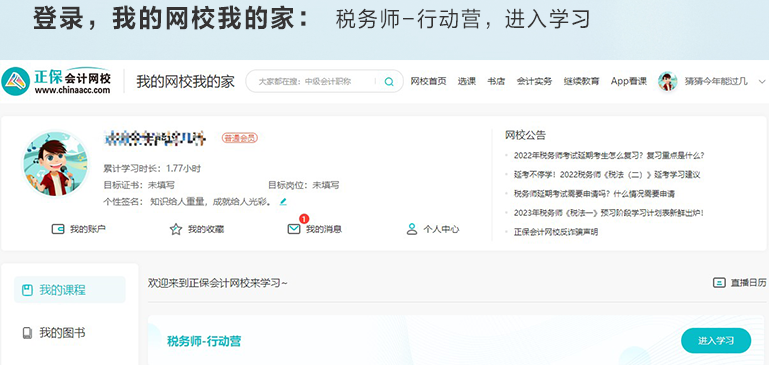The width and height of the screenshot is (769, 365).
Task: Click the pencil icon to edit signature
Action: tap(283, 202)
